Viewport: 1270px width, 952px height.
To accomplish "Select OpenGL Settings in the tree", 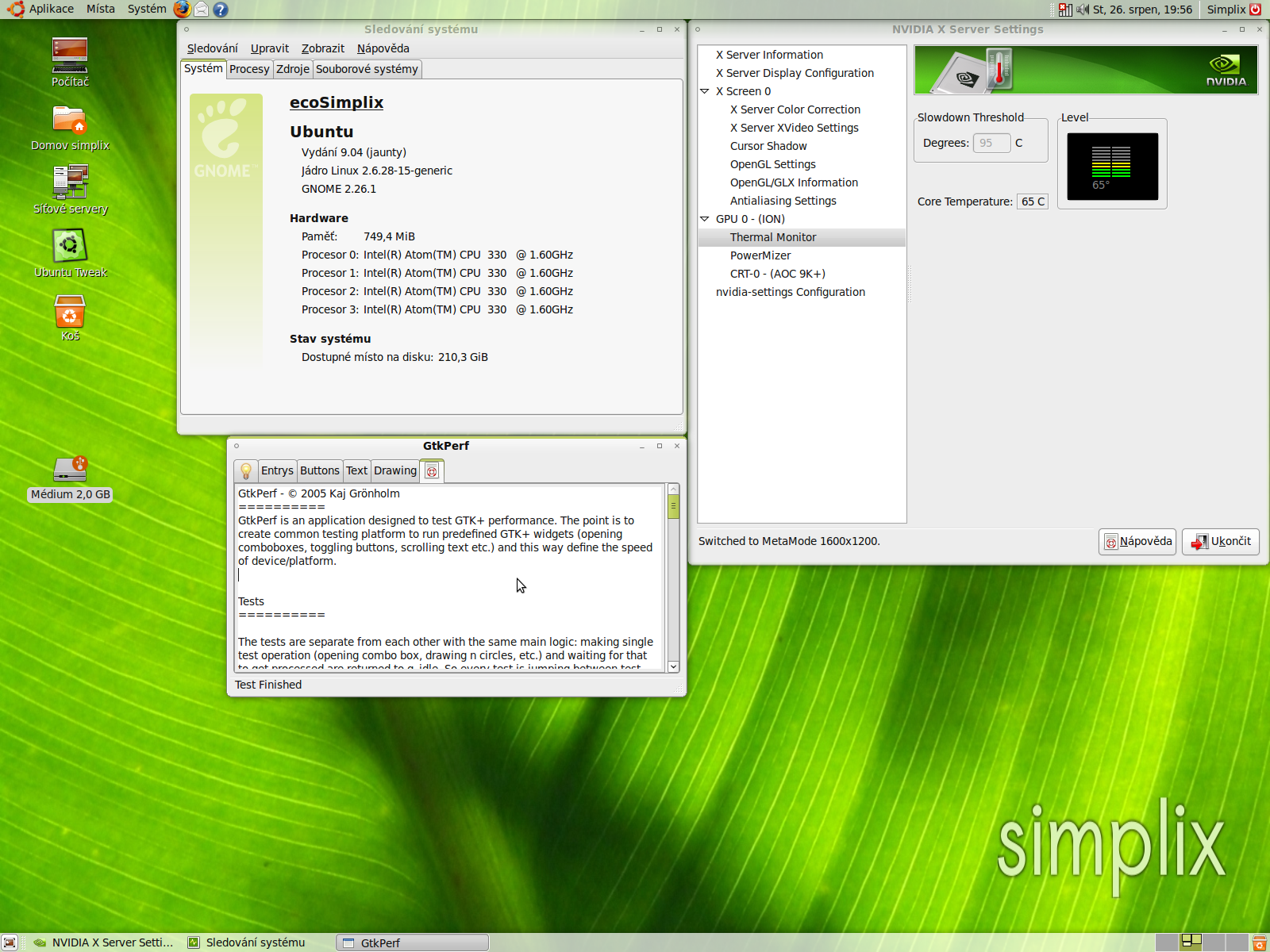I will 773,164.
